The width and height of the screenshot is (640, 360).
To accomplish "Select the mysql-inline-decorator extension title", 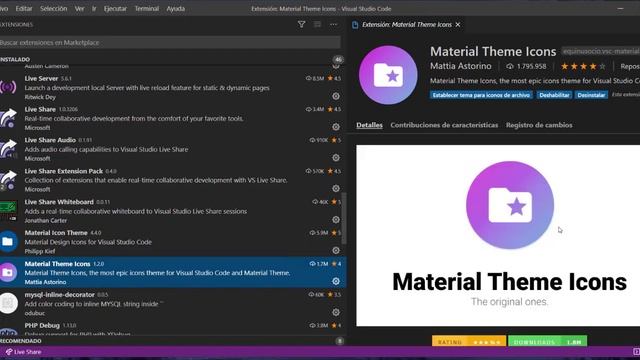I will (x=60, y=295).
